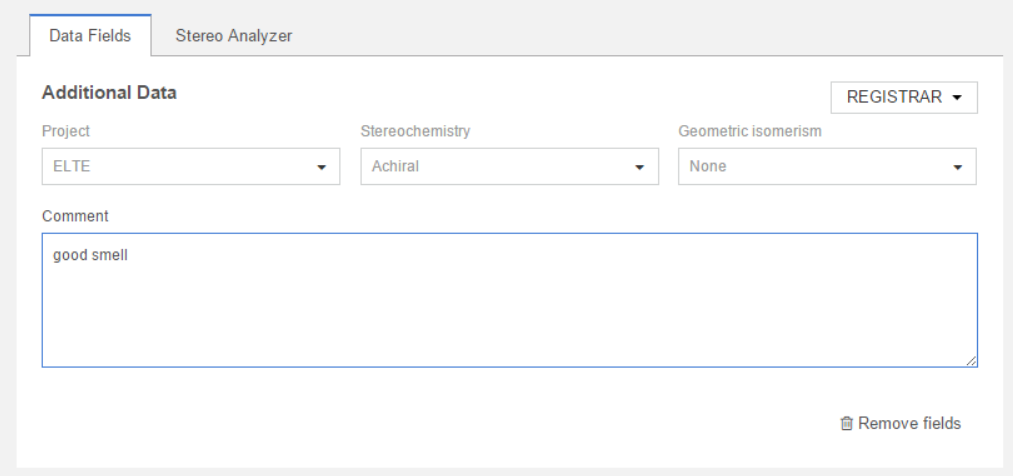Click the resize handle in the Comment box corner
The width and height of the screenshot is (1013, 476).
(971, 361)
